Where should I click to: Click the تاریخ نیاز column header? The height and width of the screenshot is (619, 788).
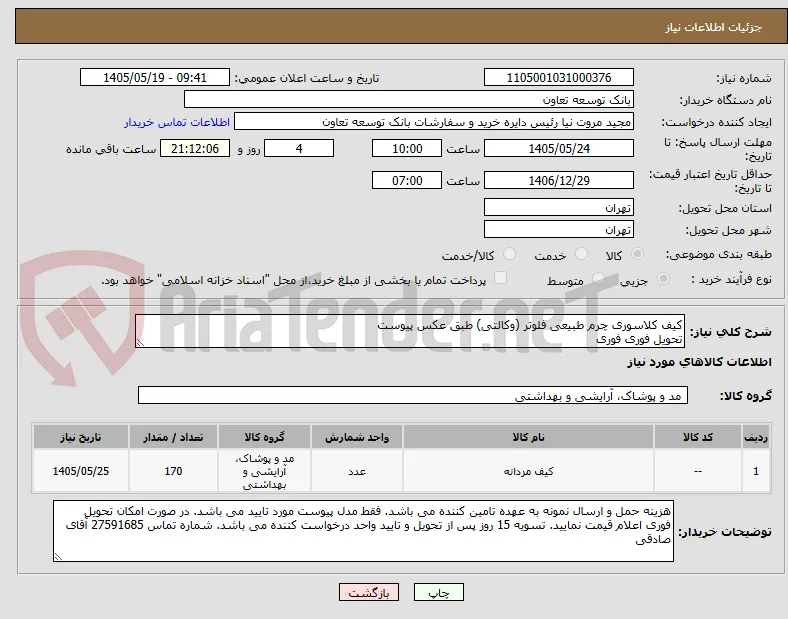(81, 437)
